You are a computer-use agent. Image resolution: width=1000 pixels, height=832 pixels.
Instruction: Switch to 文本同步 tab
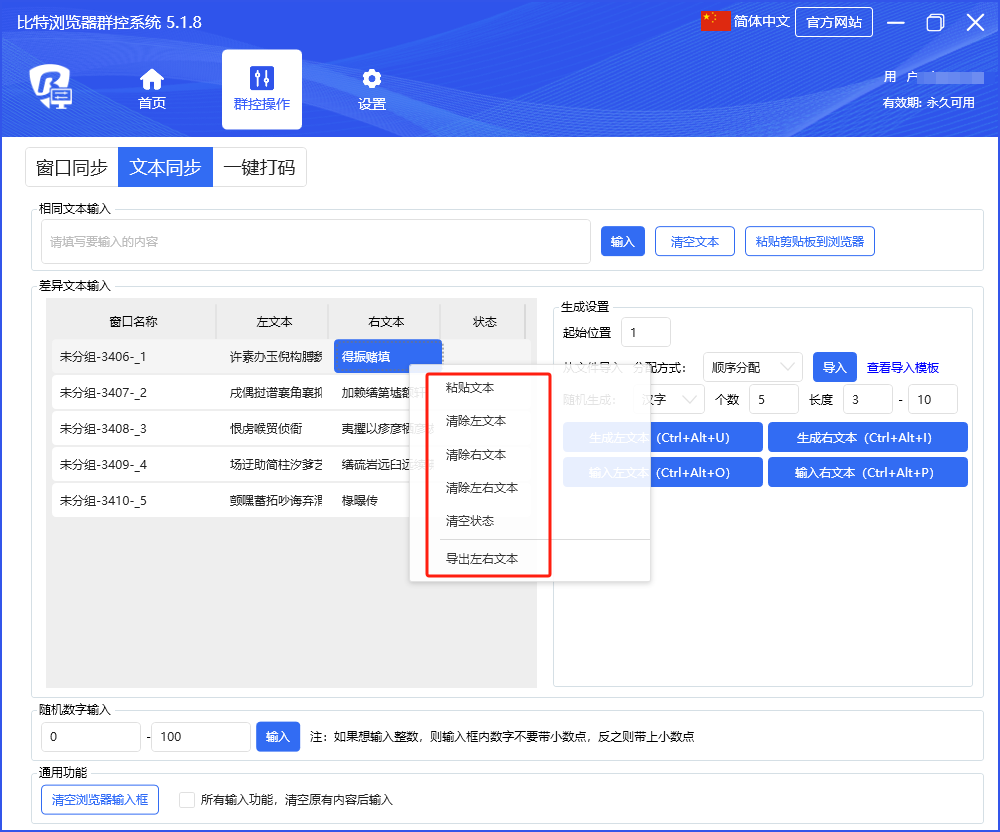166,168
